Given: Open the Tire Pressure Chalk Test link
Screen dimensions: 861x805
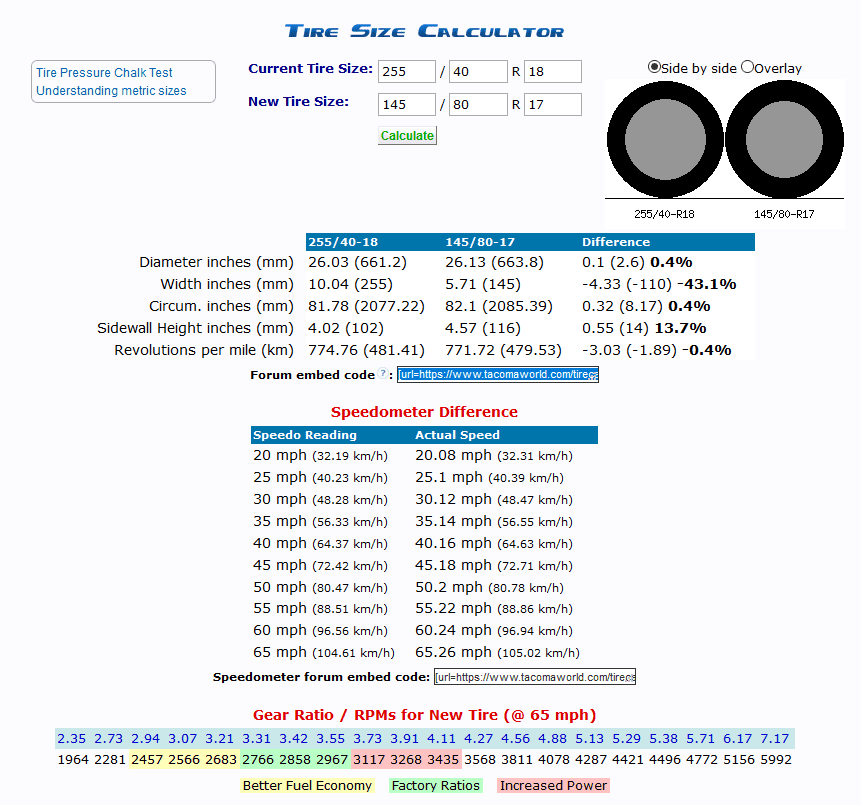Looking at the screenshot, I should 104,72.
